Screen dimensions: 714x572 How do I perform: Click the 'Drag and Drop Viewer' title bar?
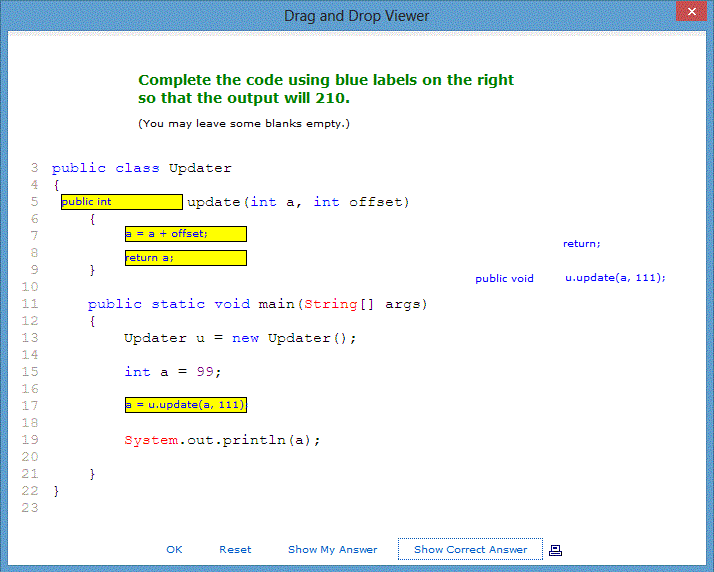(x=356, y=15)
